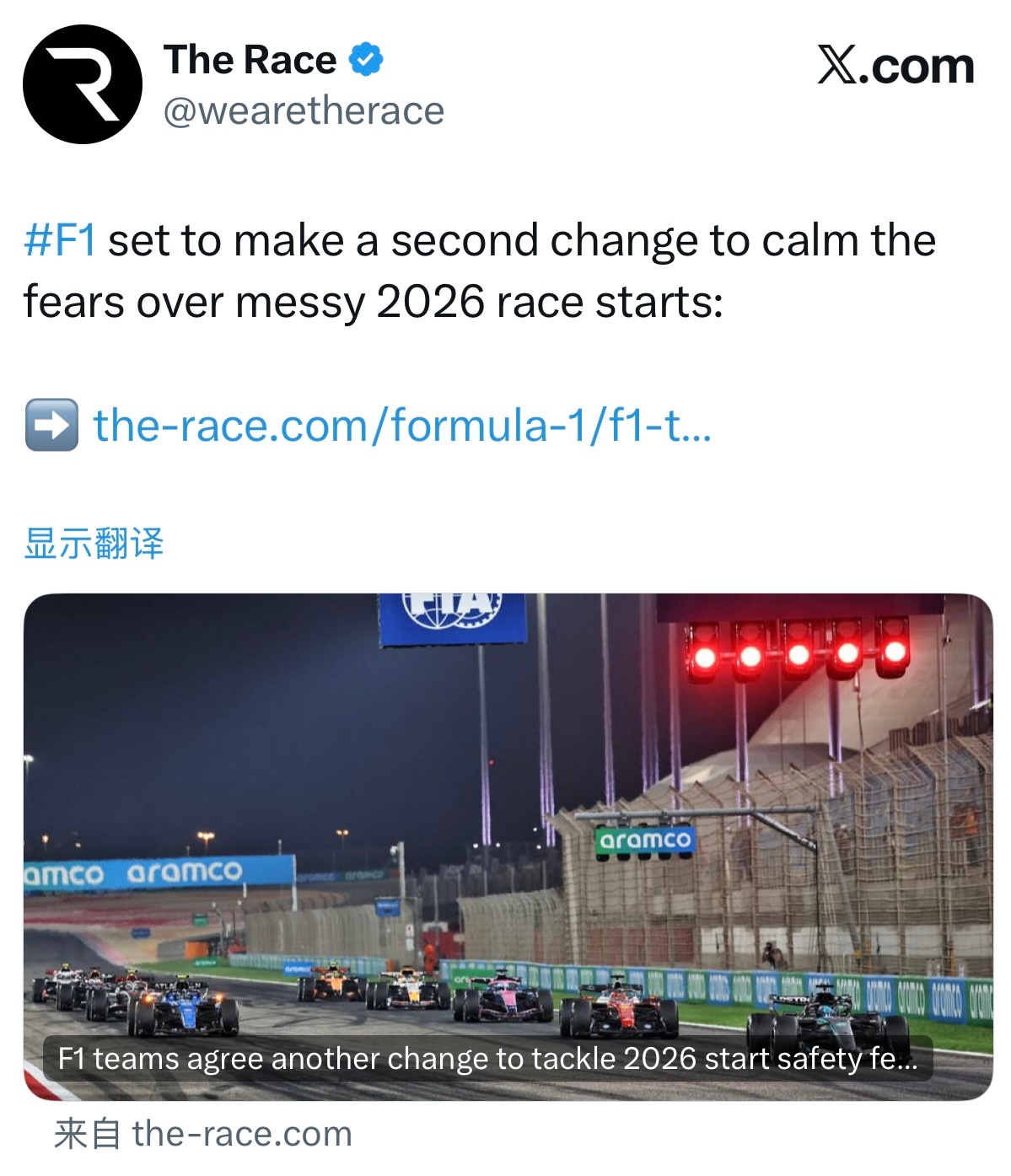Open the-race.com/formula-1 shortened link
Image resolution: width=1011 pixels, height=1176 pixels.
[x=402, y=425]
